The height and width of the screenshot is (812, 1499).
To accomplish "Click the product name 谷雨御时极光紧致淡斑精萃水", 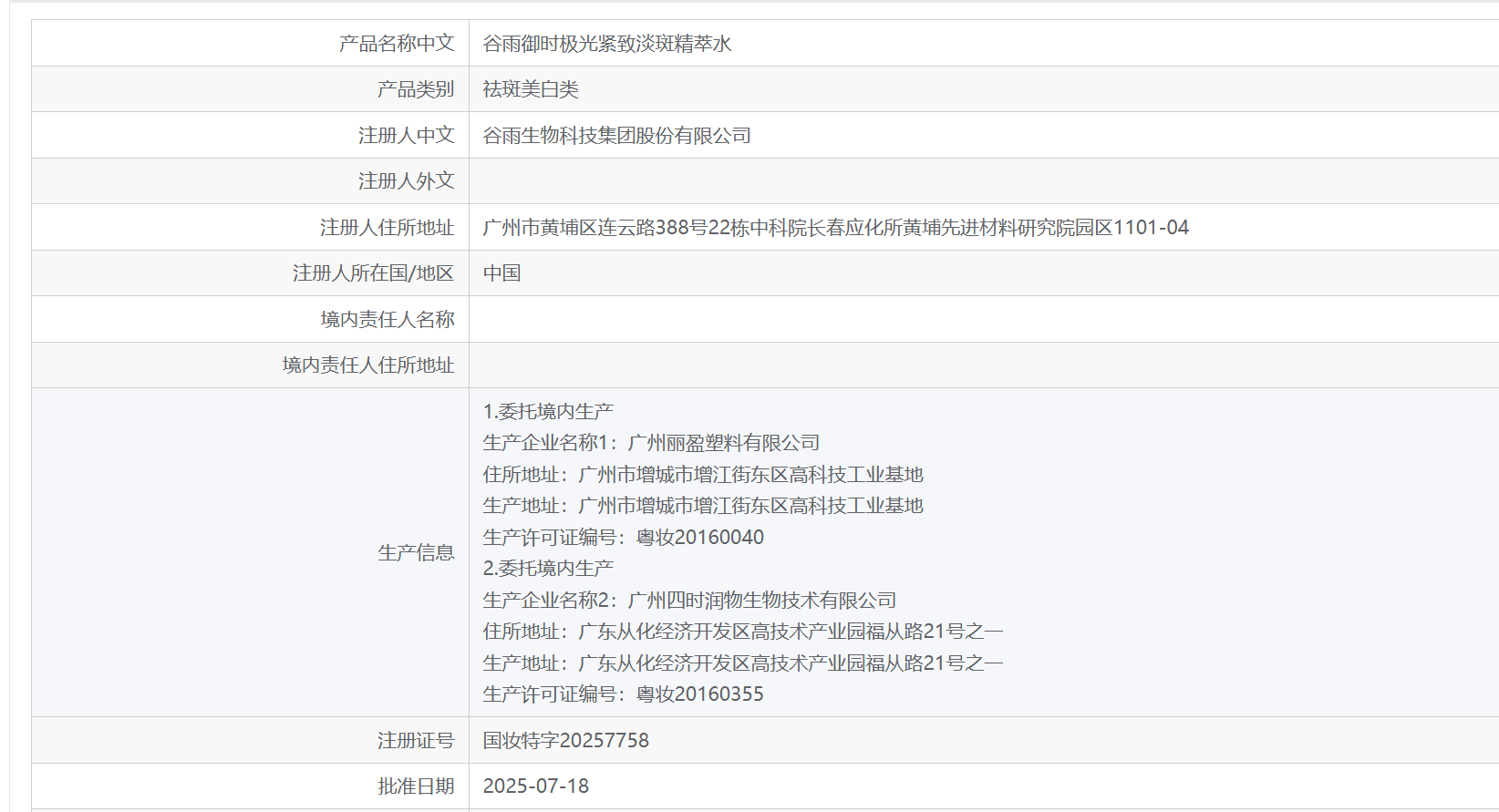I will (x=606, y=44).
